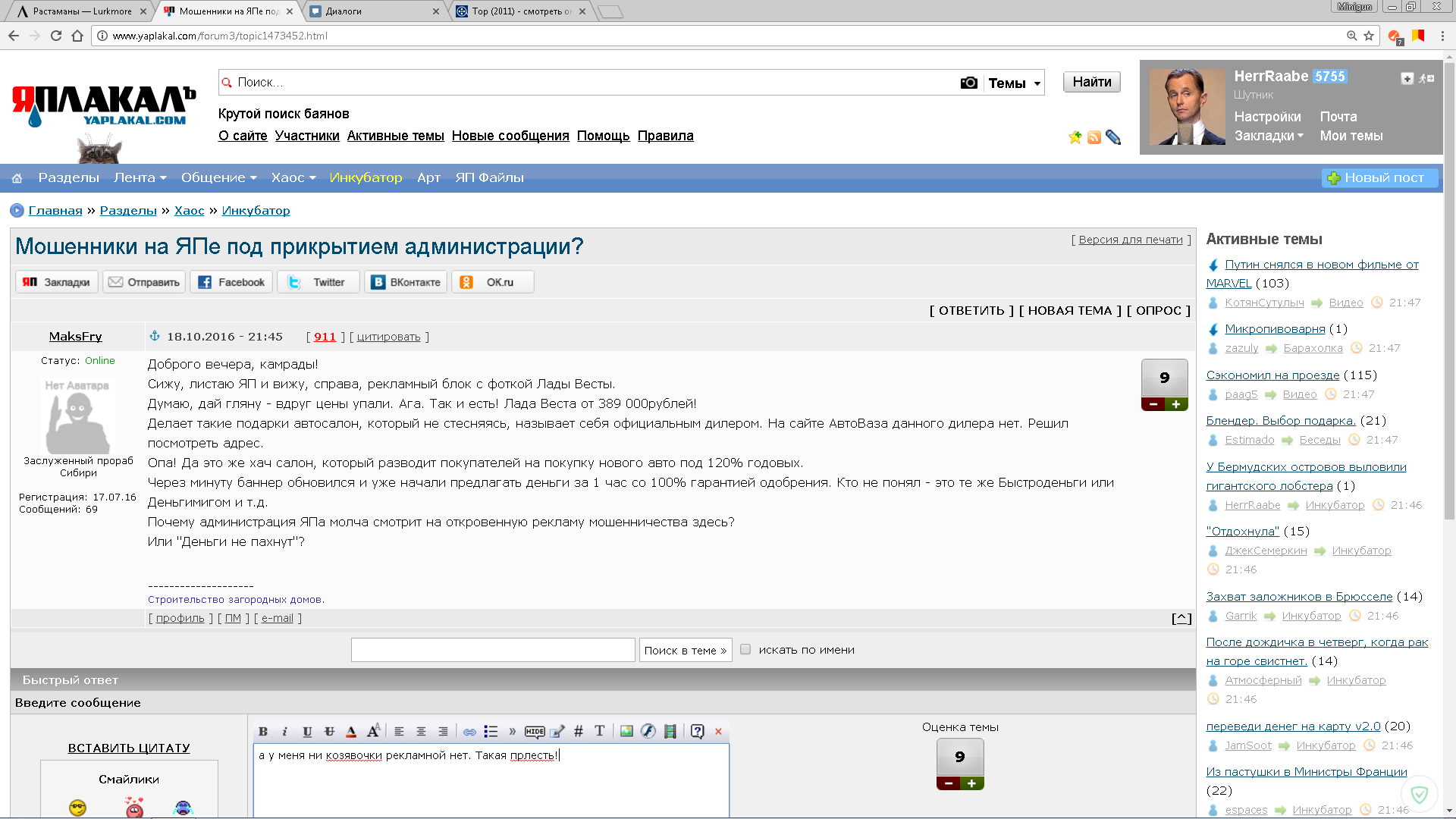
Task: Open the 'Разделы' navigation item
Action: click(x=69, y=177)
